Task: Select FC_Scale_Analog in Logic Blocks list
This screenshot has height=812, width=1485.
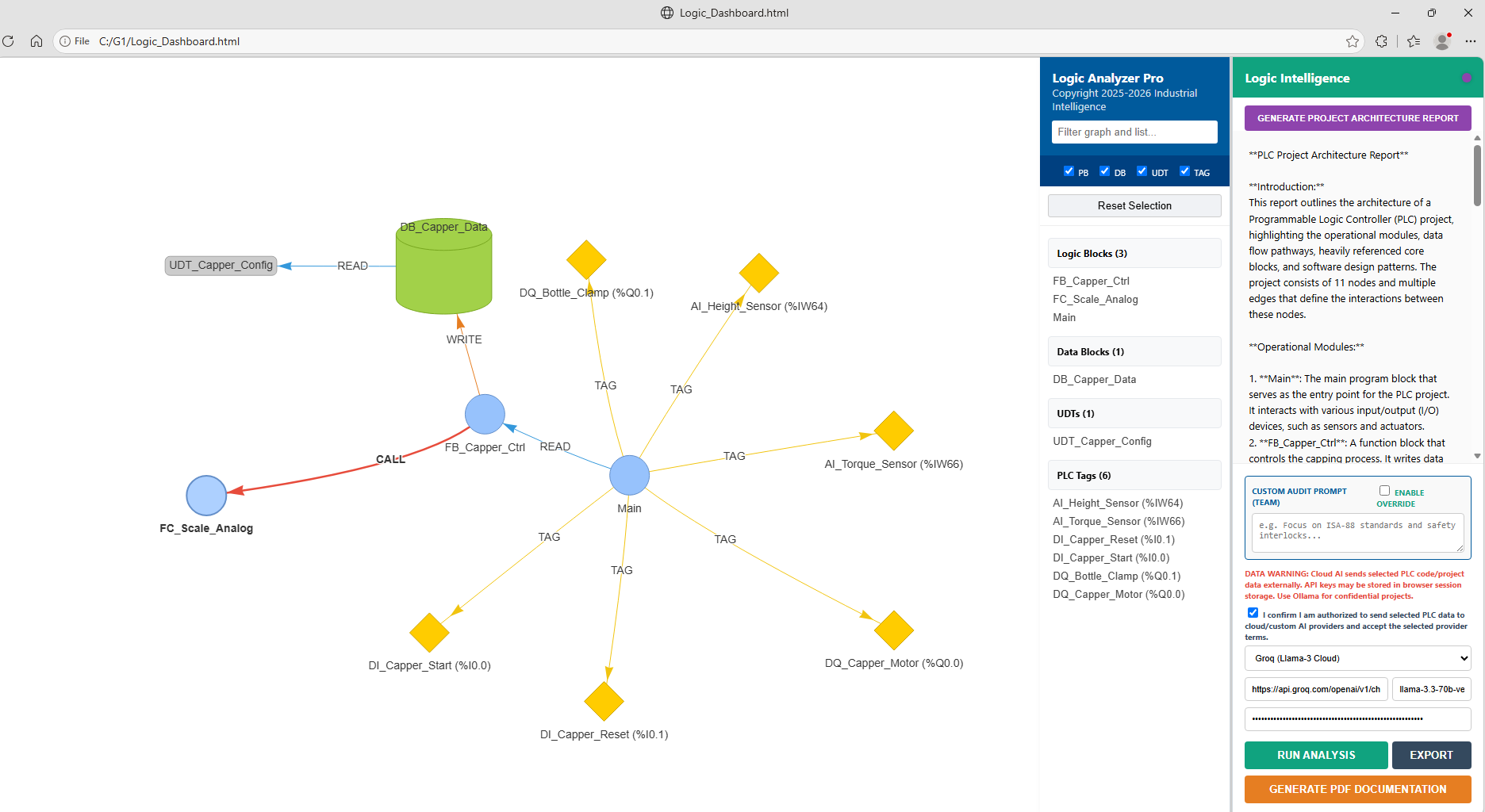Action: click(1095, 299)
